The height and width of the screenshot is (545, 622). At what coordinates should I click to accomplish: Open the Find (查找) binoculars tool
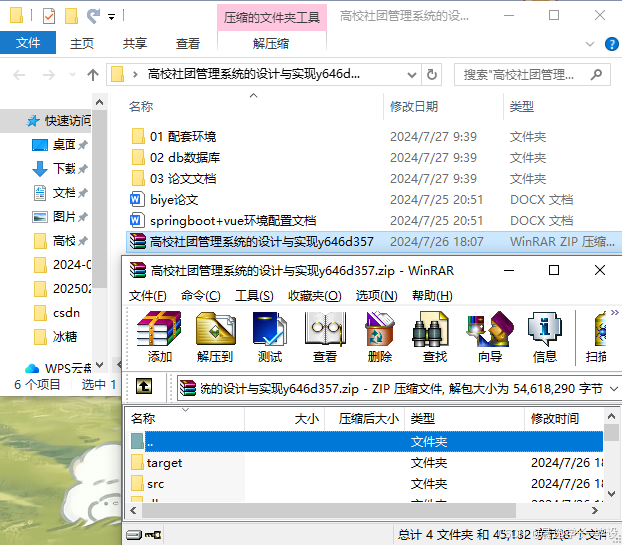coord(434,337)
